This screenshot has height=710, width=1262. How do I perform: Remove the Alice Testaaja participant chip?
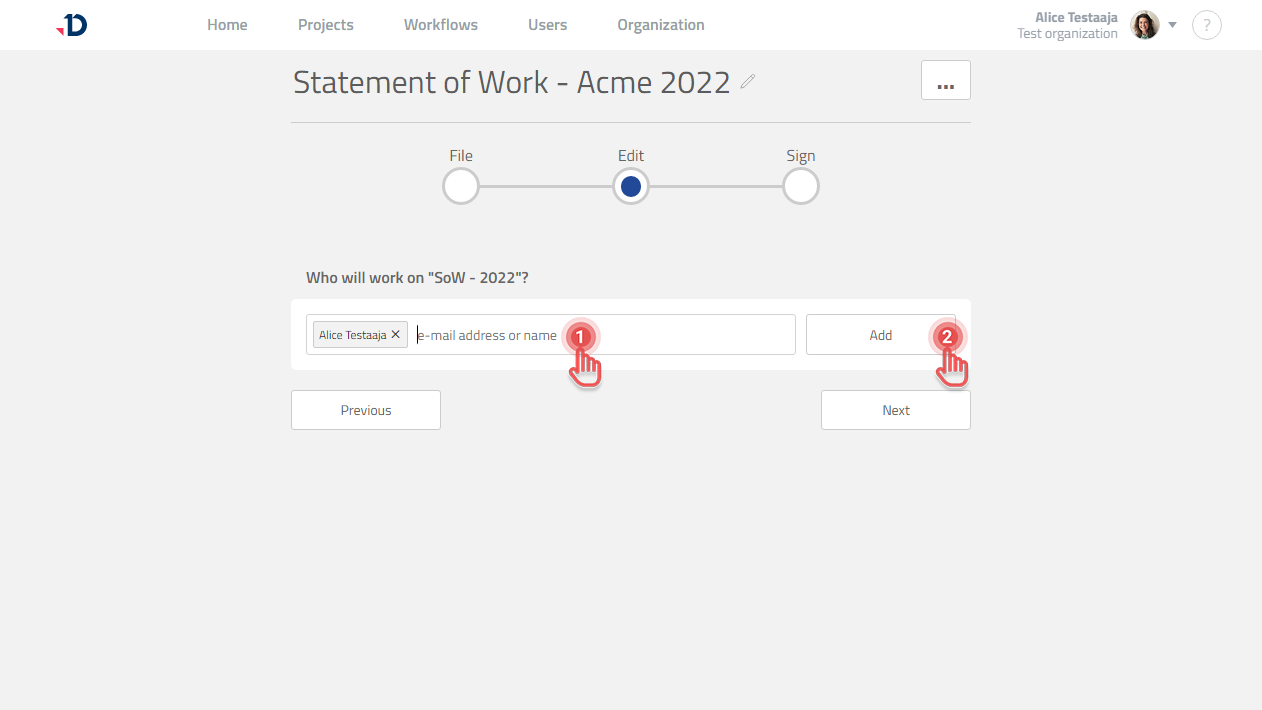[x=396, y=334]
